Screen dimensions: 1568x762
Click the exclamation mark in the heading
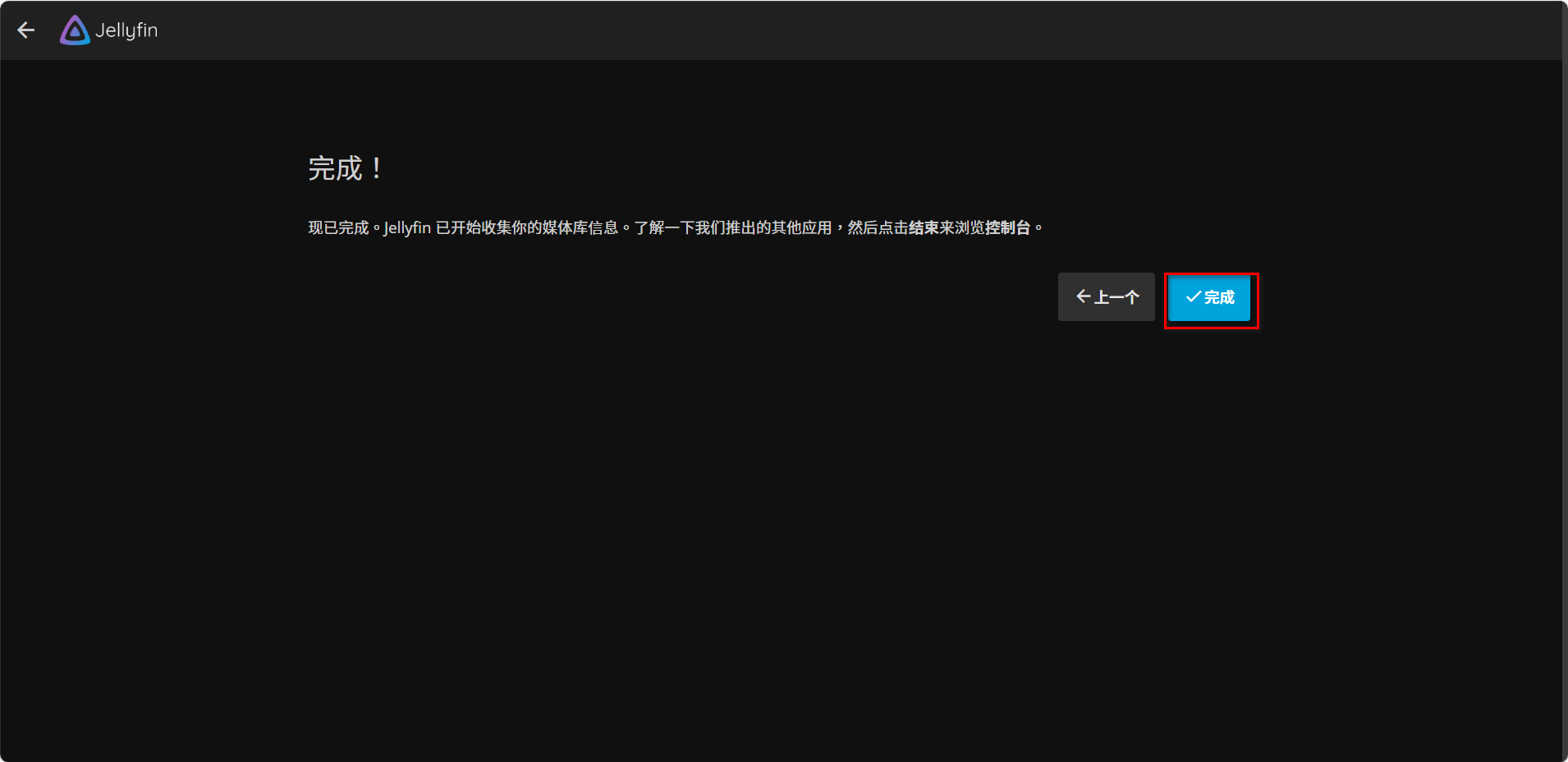[x=376, y=168]
